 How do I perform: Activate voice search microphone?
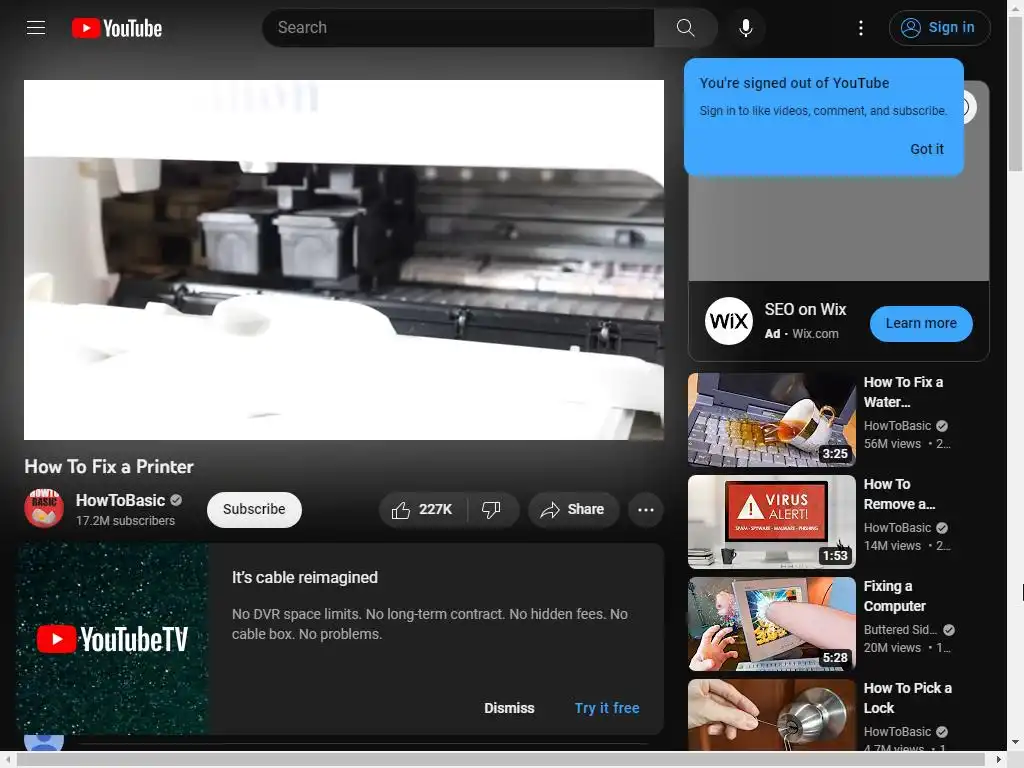pyautogui.click(x=745, y=27)
